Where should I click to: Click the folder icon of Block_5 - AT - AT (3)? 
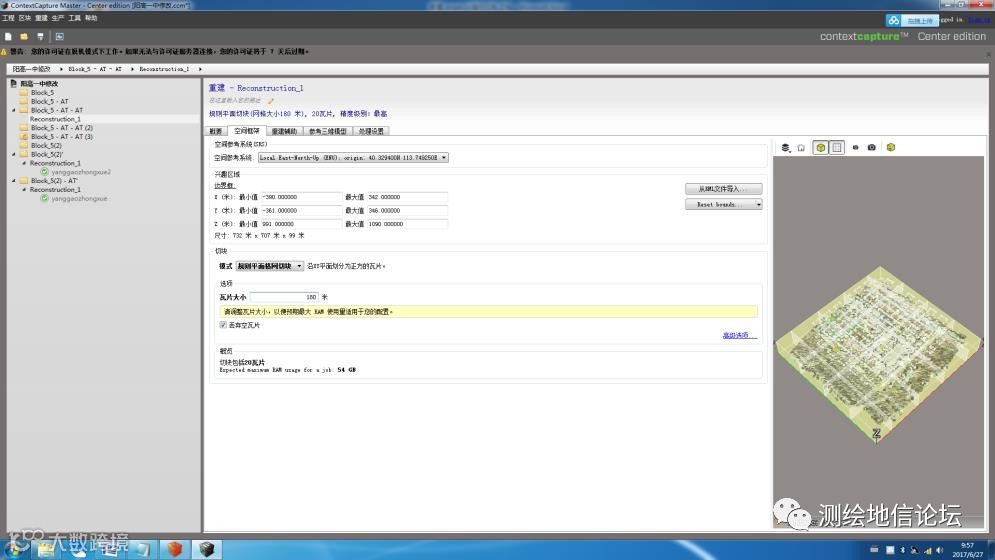tap(24, 137)
